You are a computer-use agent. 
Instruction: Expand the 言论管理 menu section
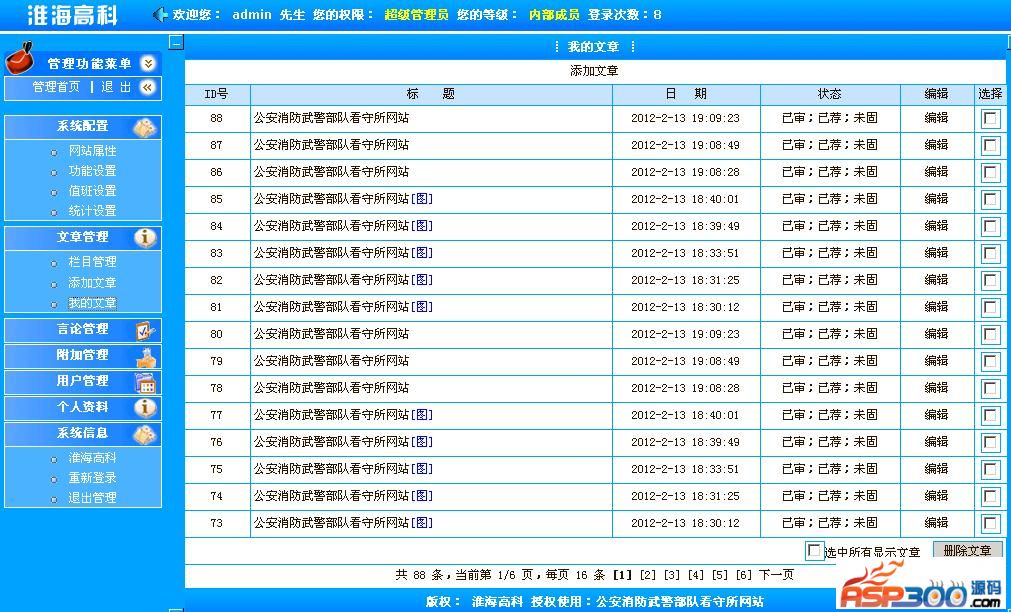[x=83, y=330]
